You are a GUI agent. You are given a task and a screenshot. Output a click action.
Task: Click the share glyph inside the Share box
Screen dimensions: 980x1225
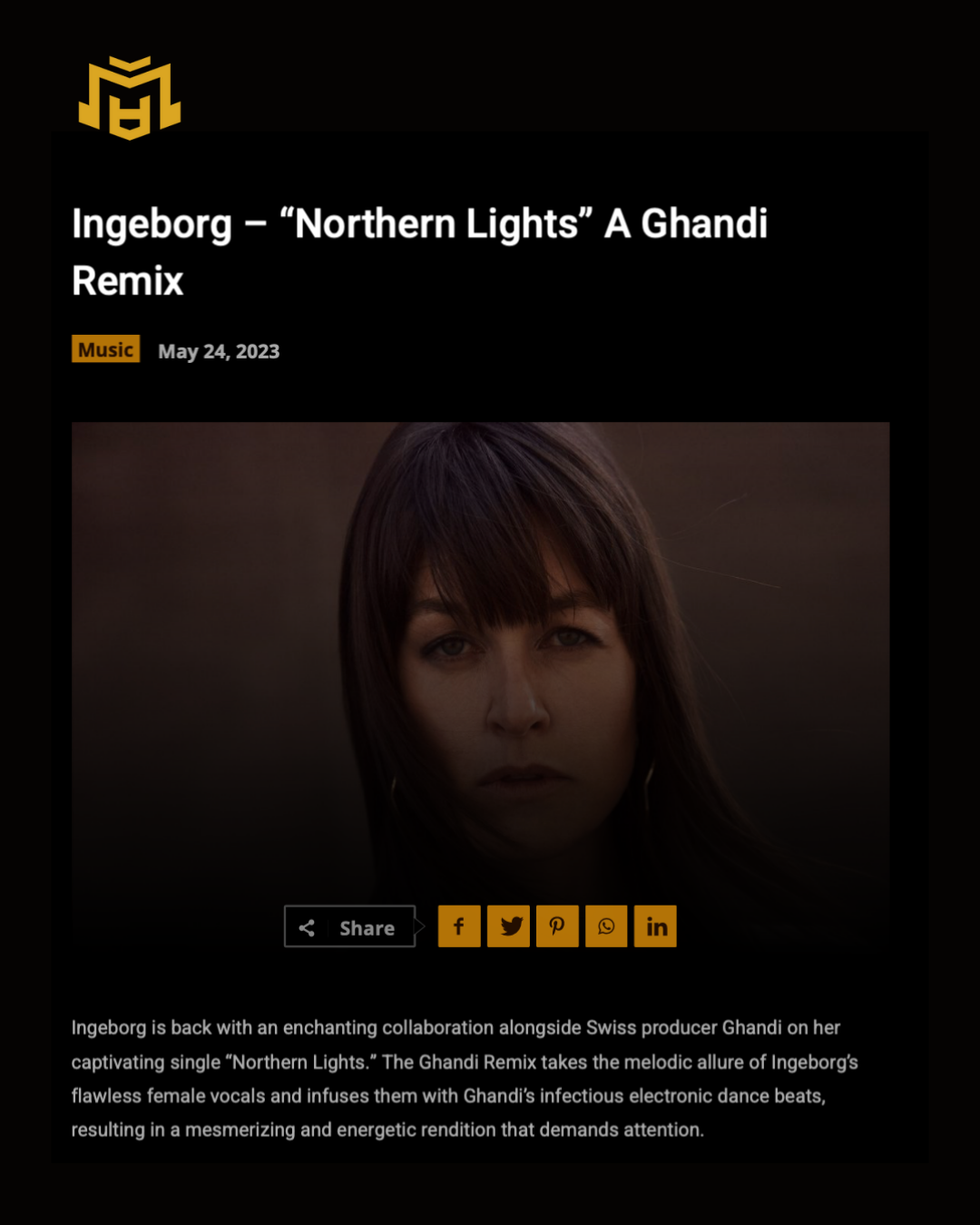[307, 927]
